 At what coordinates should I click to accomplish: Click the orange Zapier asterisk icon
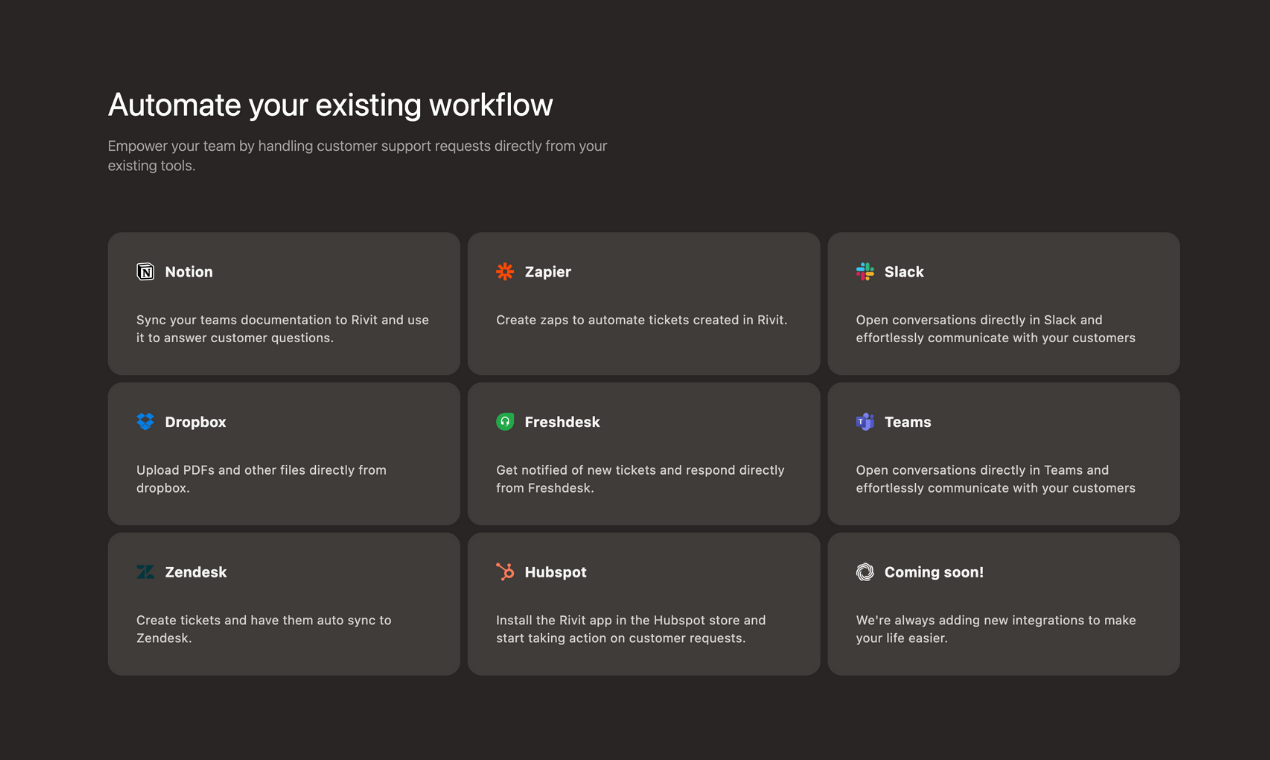(505, 272)
